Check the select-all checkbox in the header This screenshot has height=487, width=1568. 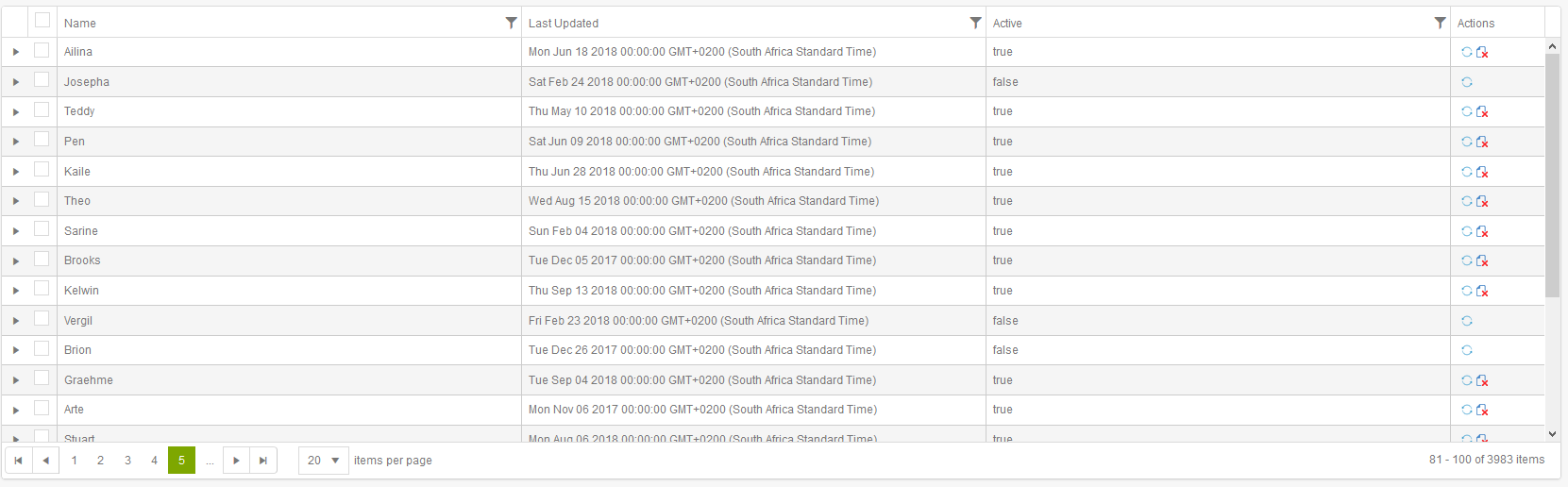point(42,20)
